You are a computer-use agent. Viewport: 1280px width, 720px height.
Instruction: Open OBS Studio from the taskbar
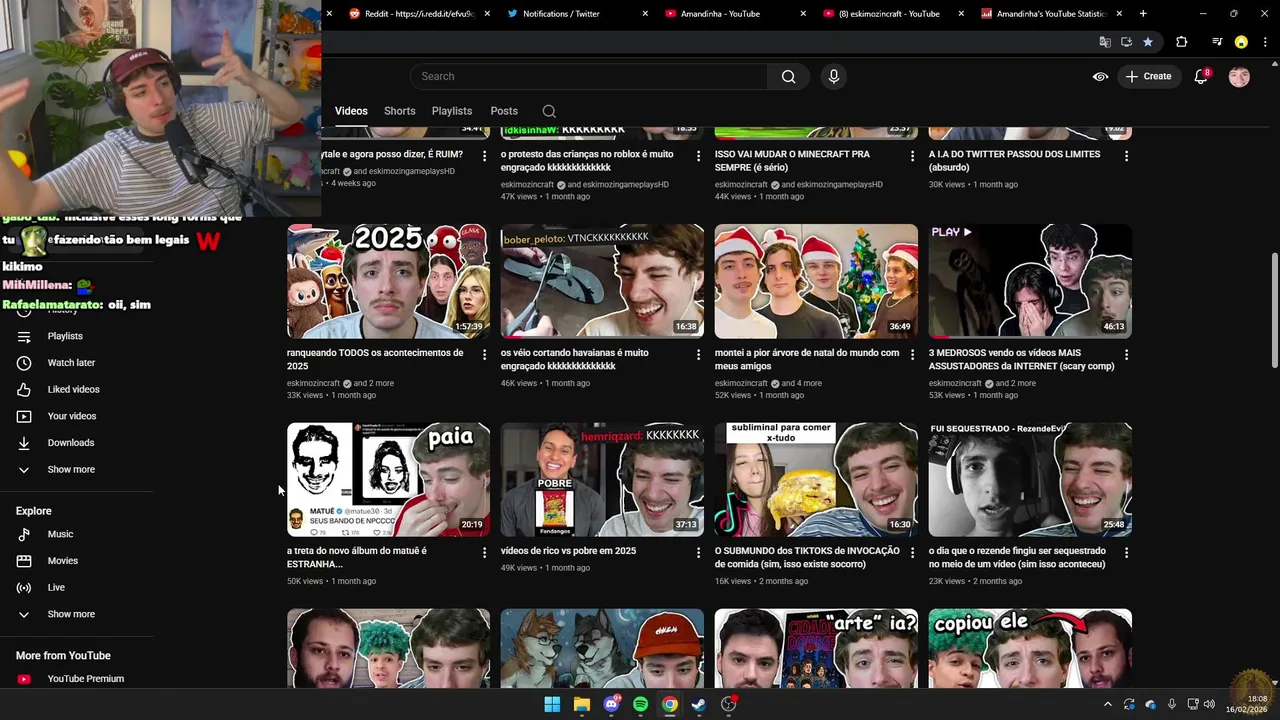(x=729, y=704)
